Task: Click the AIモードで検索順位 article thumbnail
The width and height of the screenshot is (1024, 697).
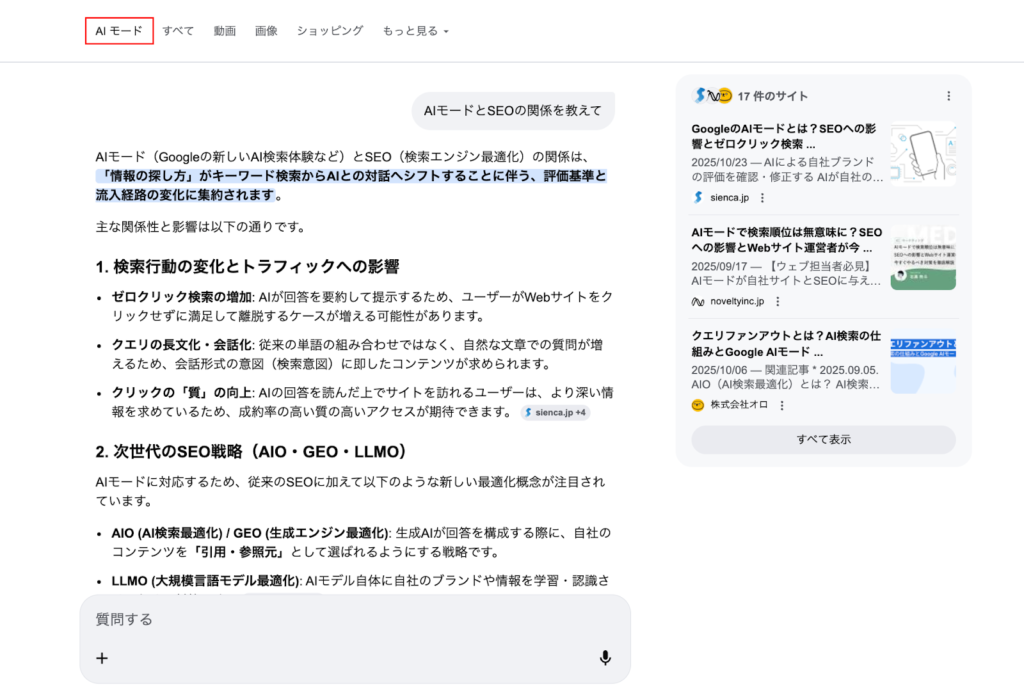Action: pos(923,257)
